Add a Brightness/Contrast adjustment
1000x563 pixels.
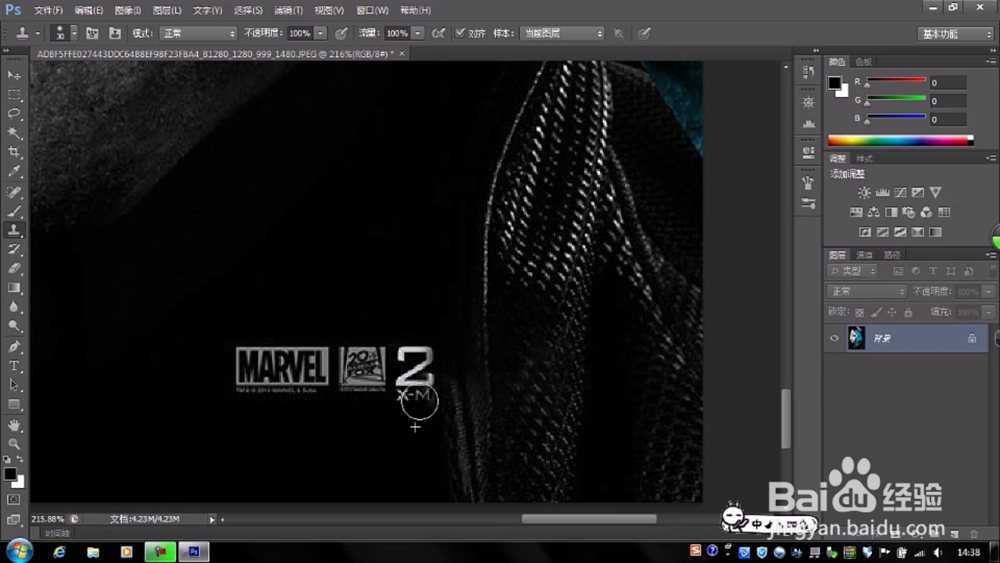(x=864, y=192)
